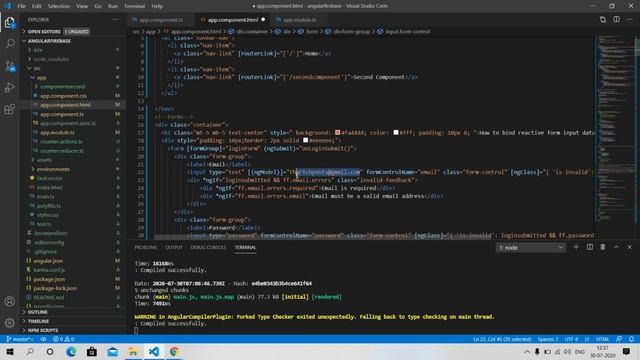Close the terminal panel
This screenshot has height=360, width=640.
coord(629,247)
